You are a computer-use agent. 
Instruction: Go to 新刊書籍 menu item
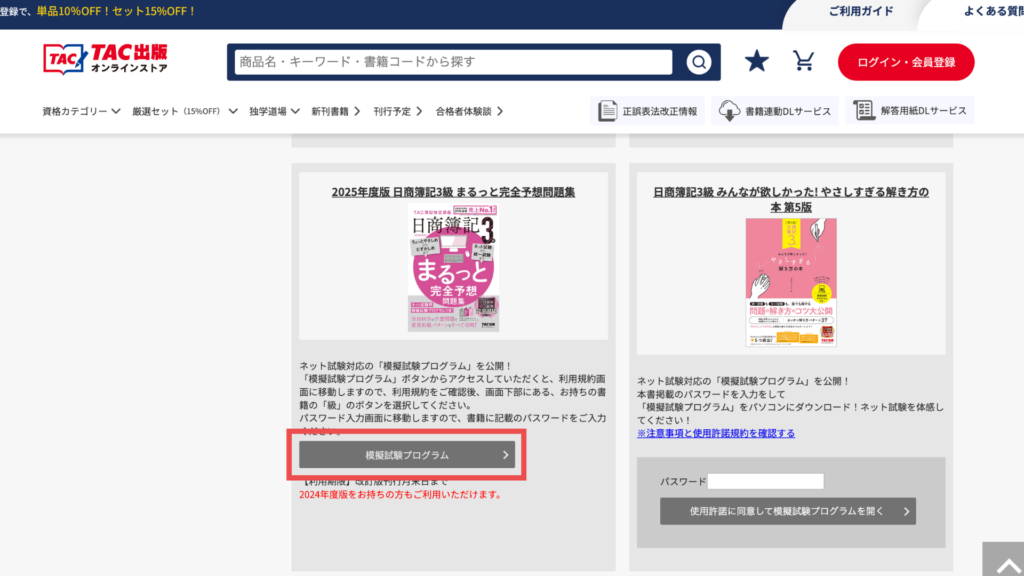335,111
